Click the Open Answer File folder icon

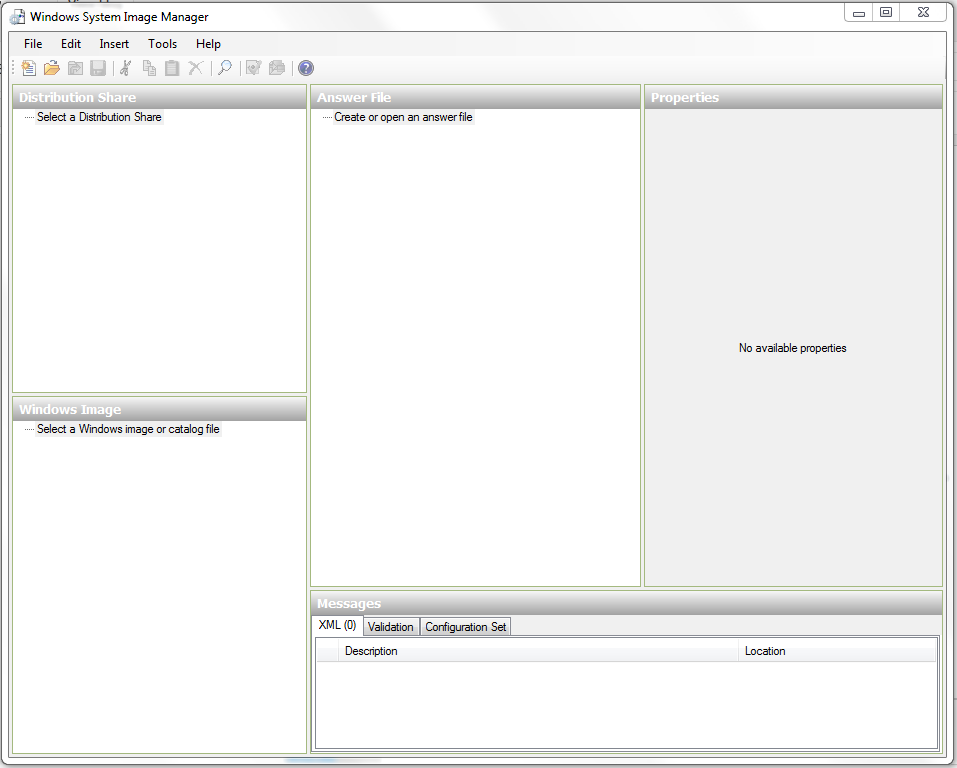52,68
